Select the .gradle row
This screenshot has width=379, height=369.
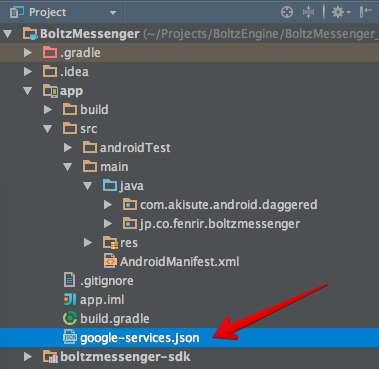tap(189, 53)
